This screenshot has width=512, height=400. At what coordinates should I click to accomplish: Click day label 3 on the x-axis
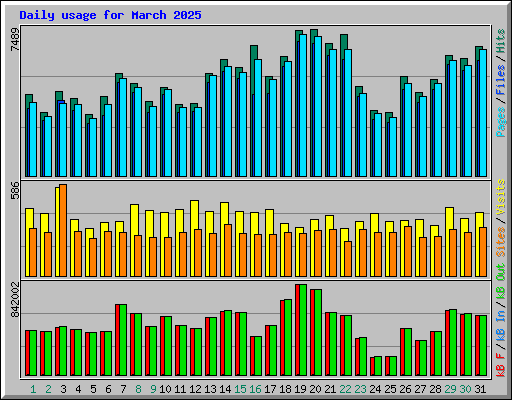pos(63,389)
